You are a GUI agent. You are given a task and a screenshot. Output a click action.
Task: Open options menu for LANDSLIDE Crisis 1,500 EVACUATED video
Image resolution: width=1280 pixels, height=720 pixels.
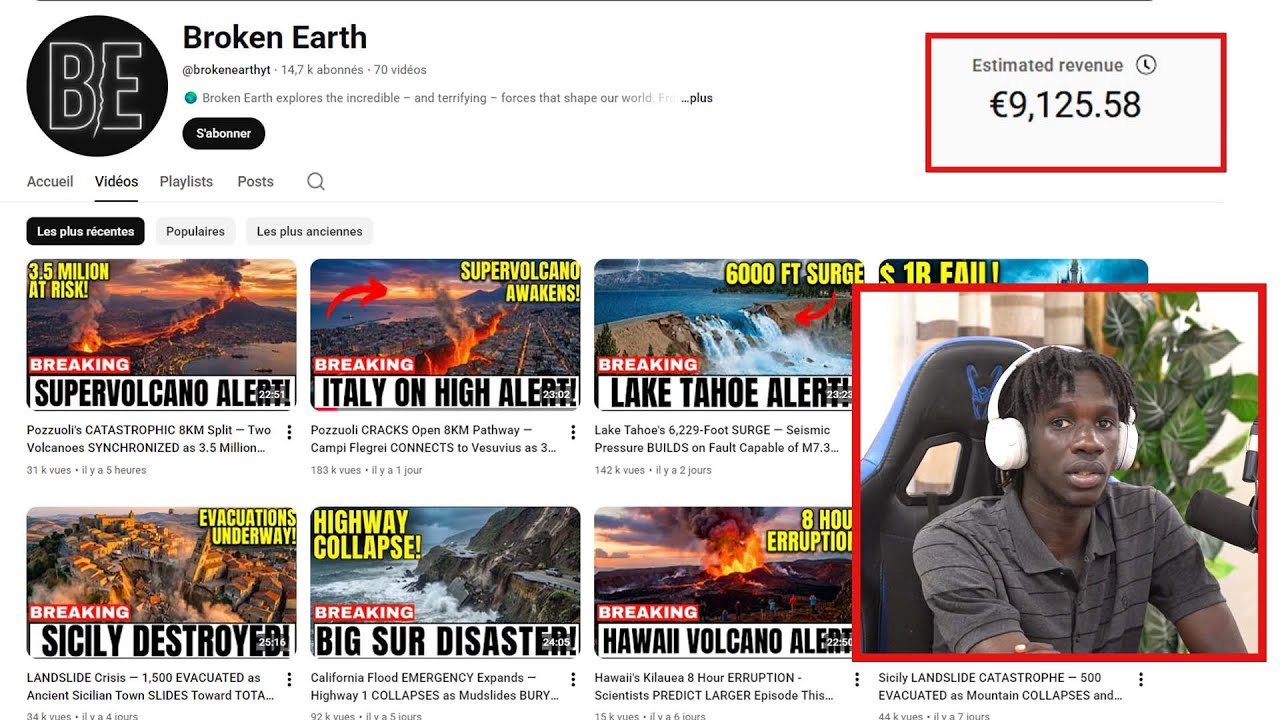289,680
